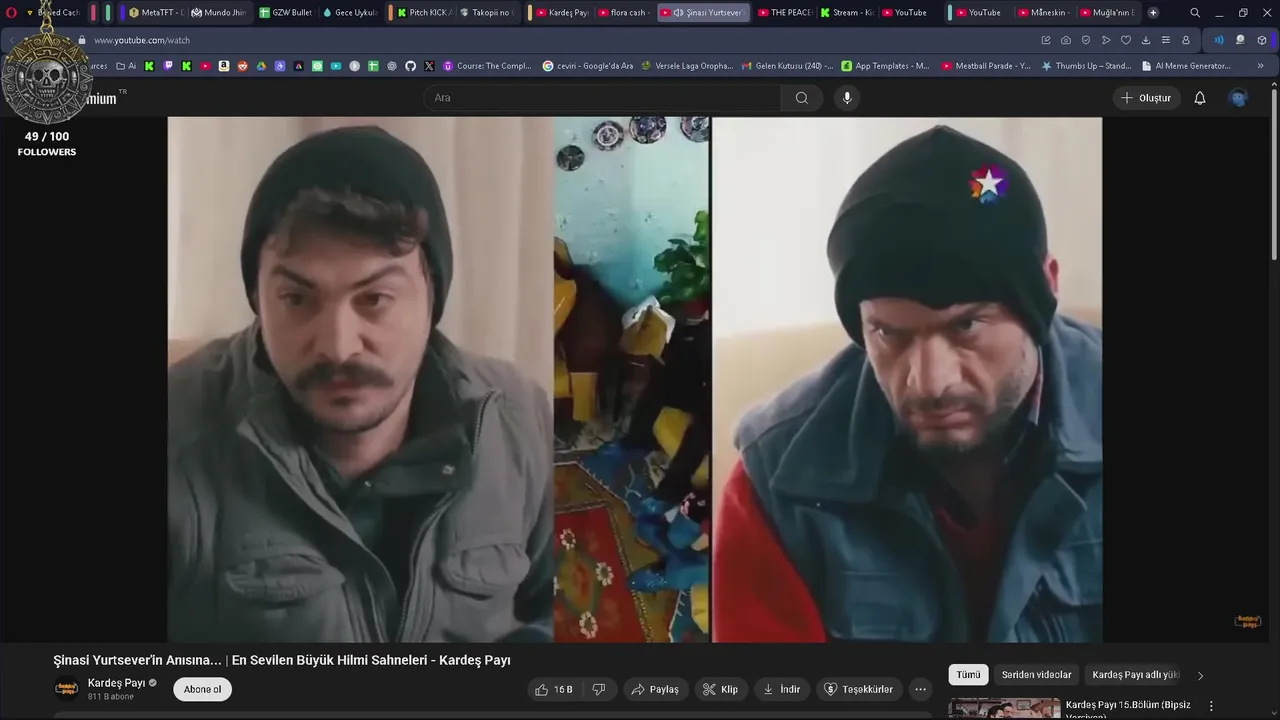Image resolution: width=1280 pixels, height=720 pixels.
Task: Expand hidden bookmarks with double chevron
Action: (1262, 66)
